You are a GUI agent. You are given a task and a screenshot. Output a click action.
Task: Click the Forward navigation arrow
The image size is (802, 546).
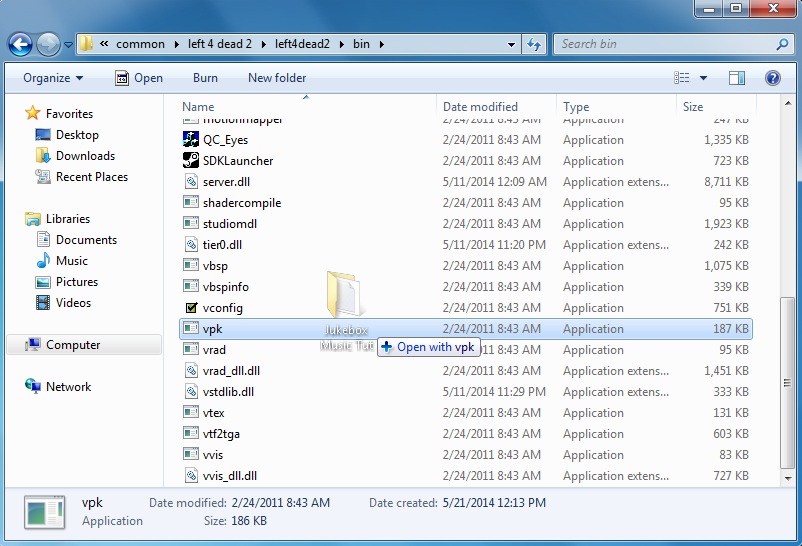(49, 45)
